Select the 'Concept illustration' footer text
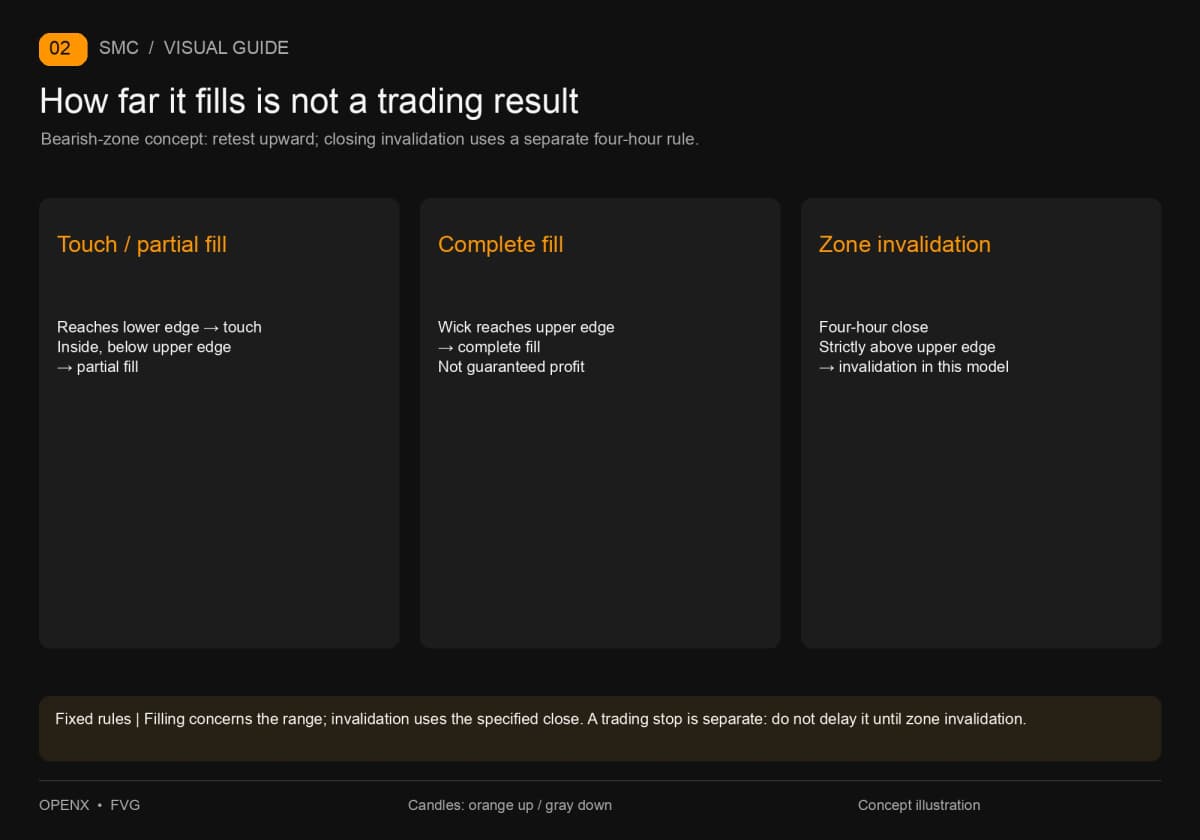The height and width of the screenshot is (840, 1200). point(919,805)
